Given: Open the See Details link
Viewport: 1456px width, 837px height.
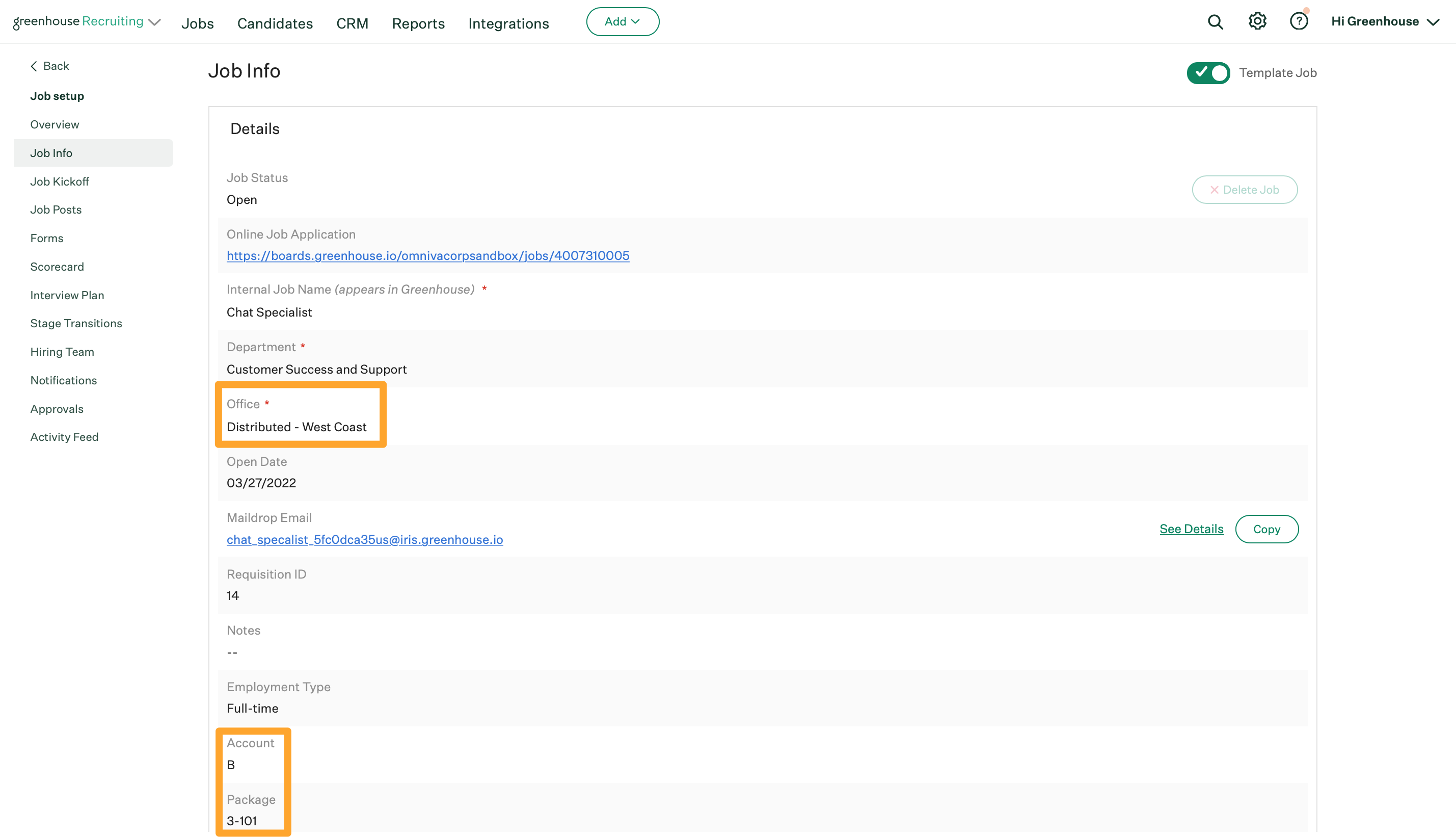Looking at the screenshot, I should pyautogui.click(x=1191, y=529).
